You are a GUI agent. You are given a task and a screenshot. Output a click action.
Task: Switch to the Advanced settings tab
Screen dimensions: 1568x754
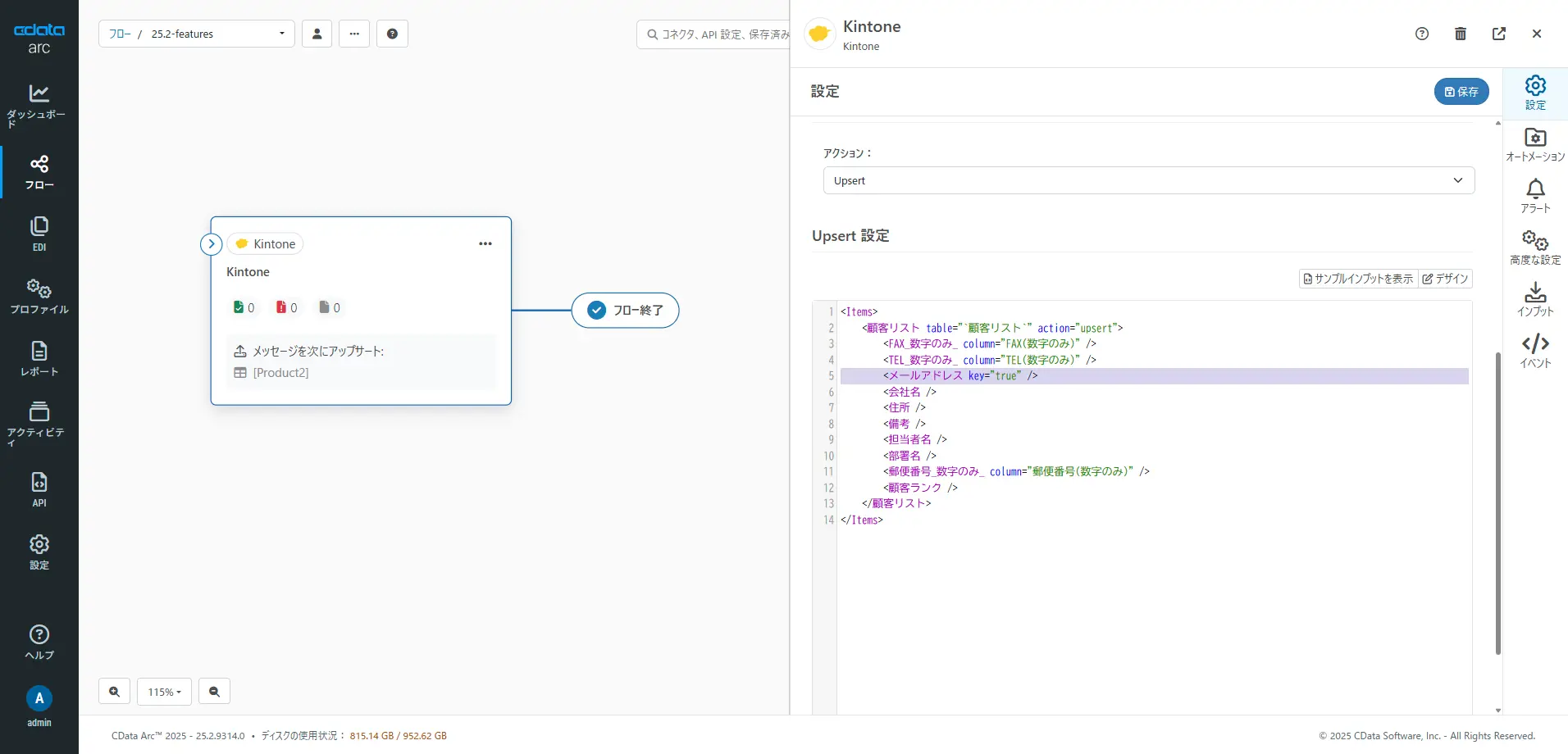click(1534, 248)
